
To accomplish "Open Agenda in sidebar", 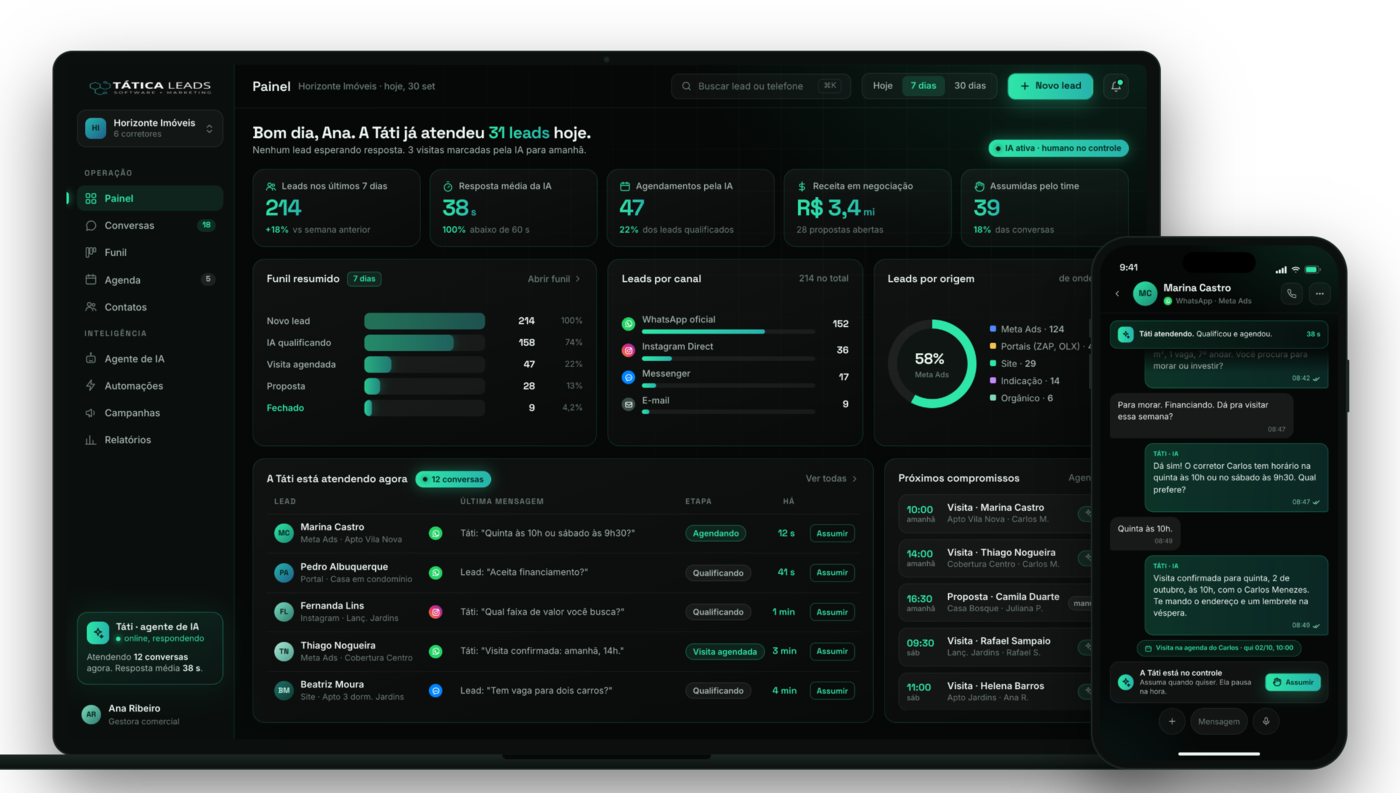I will [x=150, y=280].
